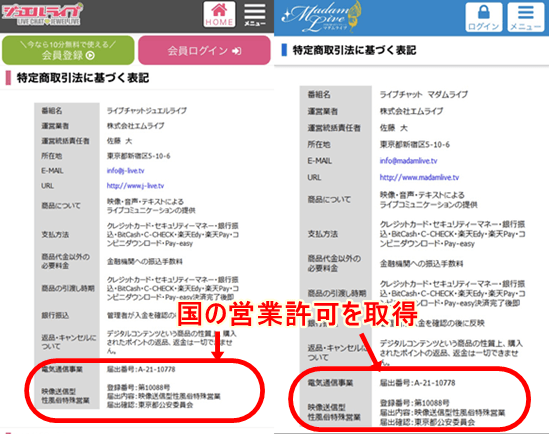The image size is (549, 434).
Task: Click 届出確認:東京都公安委員会 on Jewel Live page
Action: [150, 405]
